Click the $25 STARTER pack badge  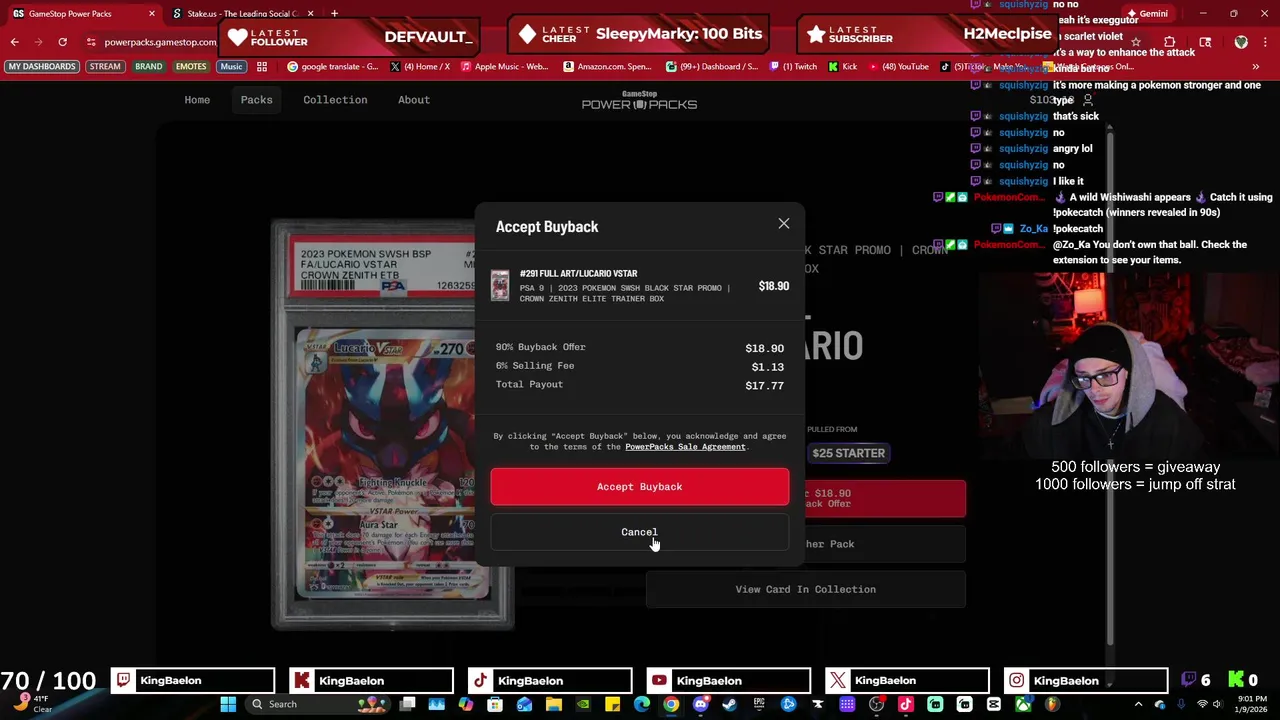click(848, 453)
